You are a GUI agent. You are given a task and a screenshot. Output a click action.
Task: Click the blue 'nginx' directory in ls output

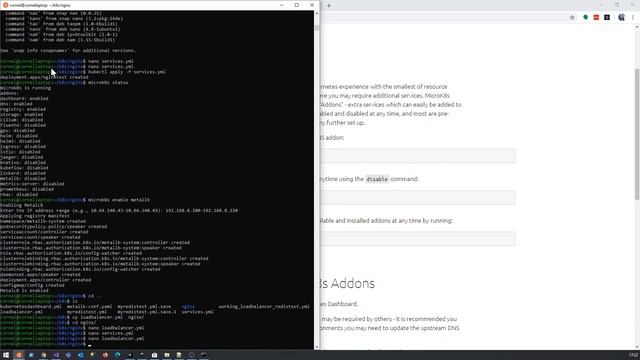click(188, 307)
